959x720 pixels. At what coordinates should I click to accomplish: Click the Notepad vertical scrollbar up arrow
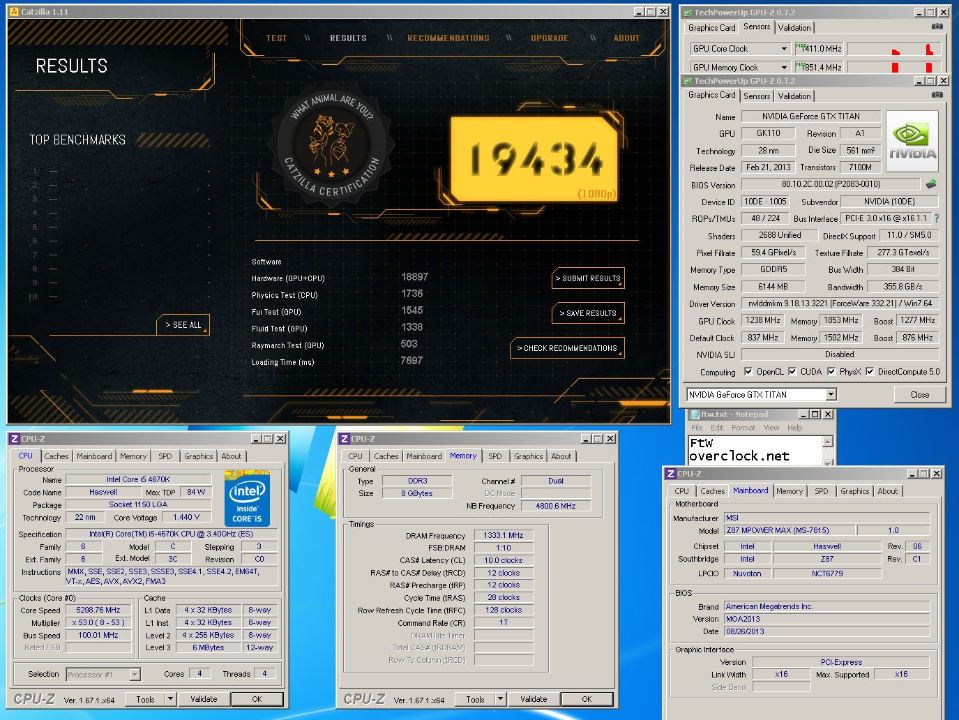tap(828, 442)
